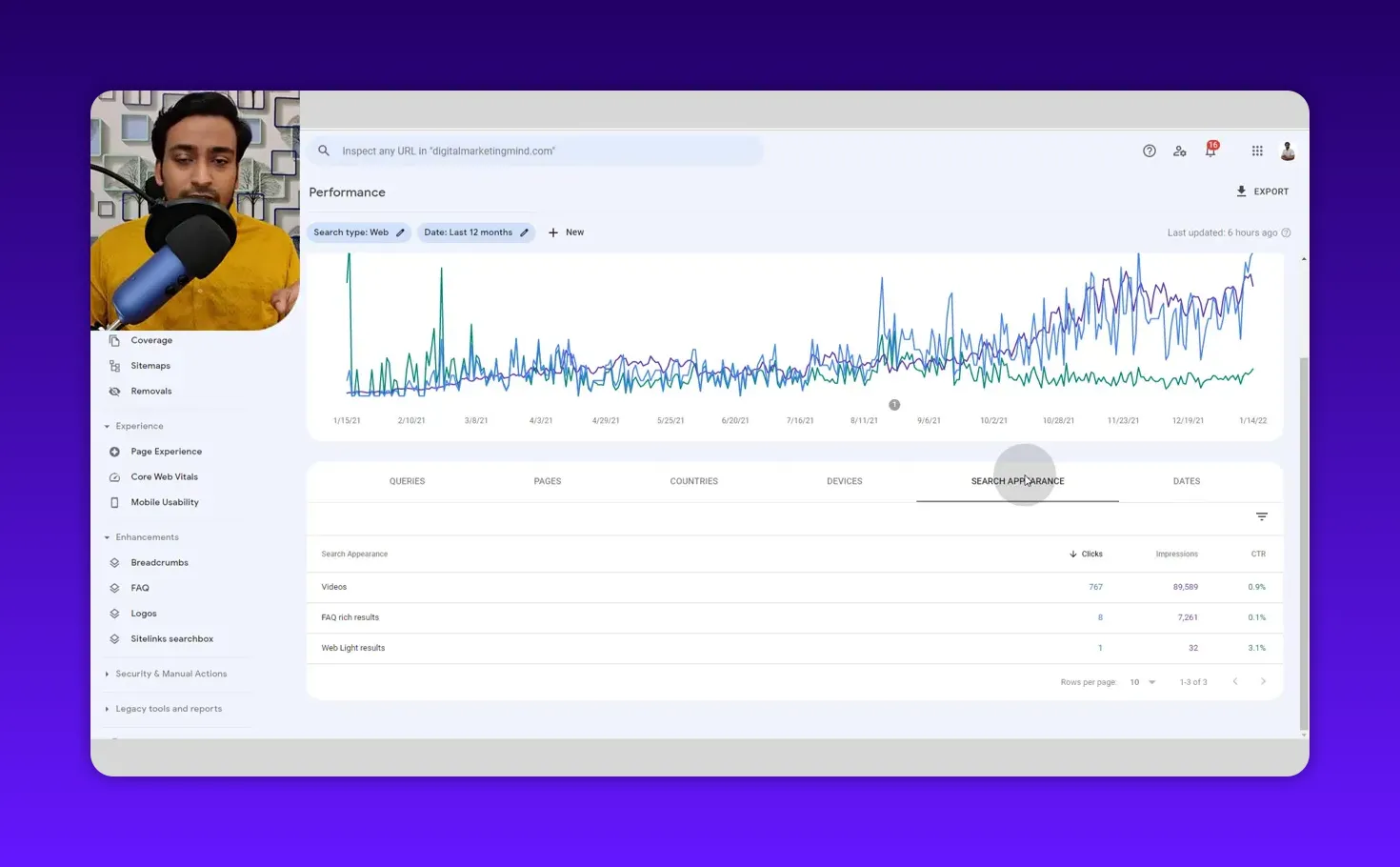The image size is (1400, 867).
Task: Select Mobile Usability in the sidebar
Action: (x=164, y=502)
